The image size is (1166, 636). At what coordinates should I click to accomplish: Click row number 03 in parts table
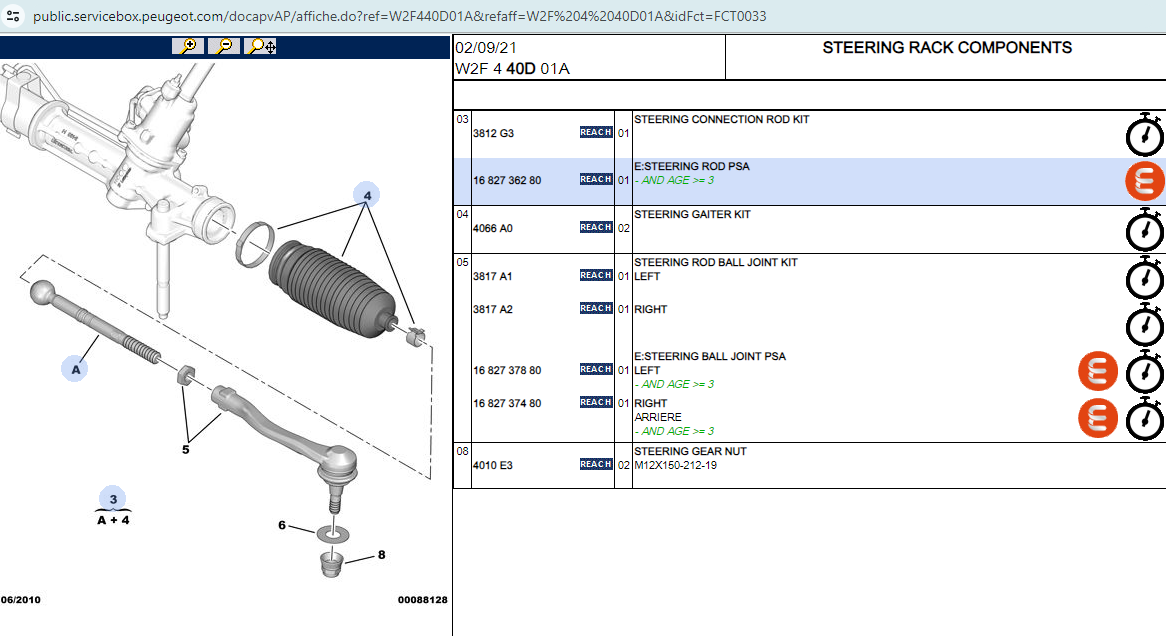(463, 119)
